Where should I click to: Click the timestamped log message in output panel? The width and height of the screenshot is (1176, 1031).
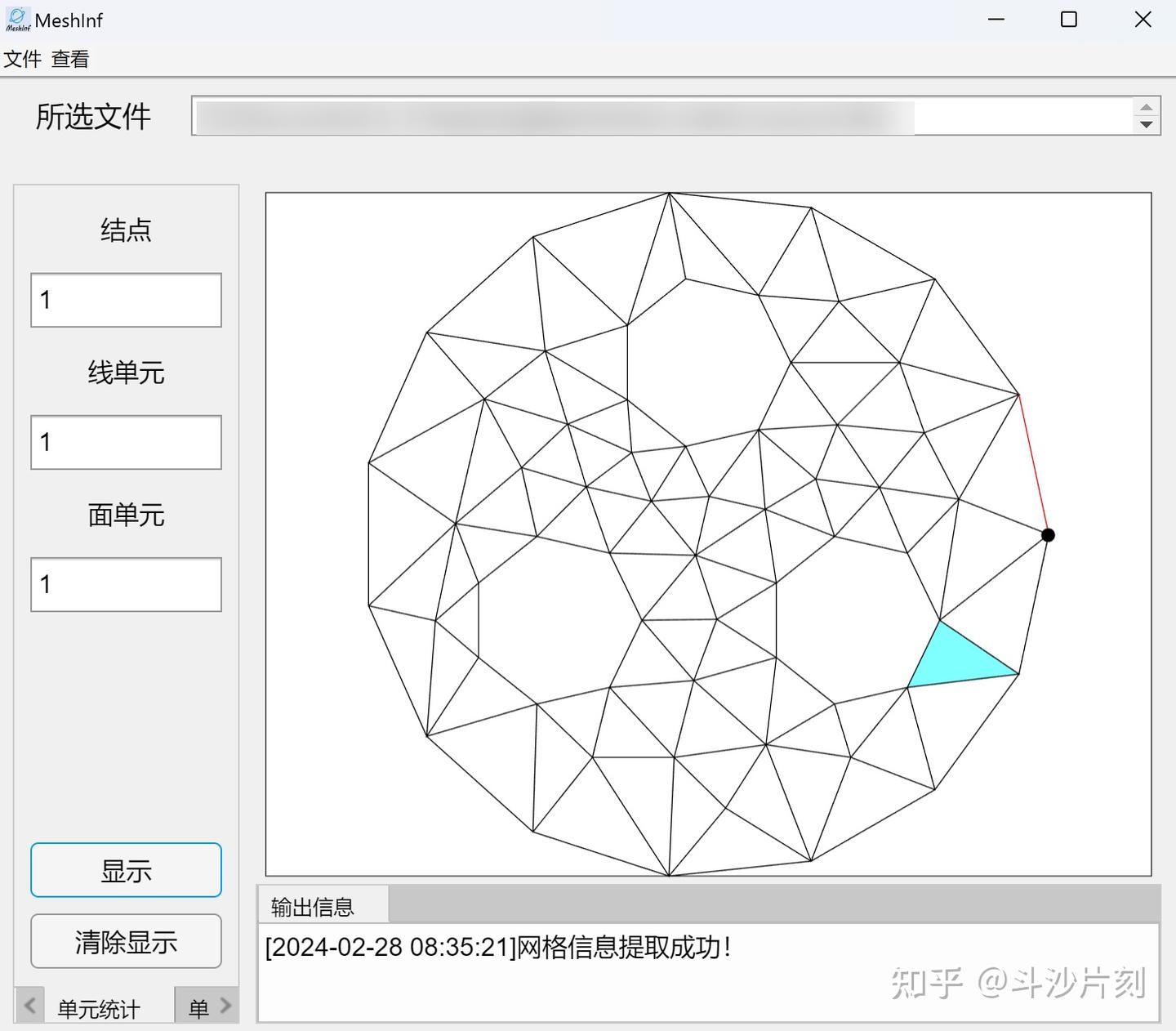click(x=498, y=948)
